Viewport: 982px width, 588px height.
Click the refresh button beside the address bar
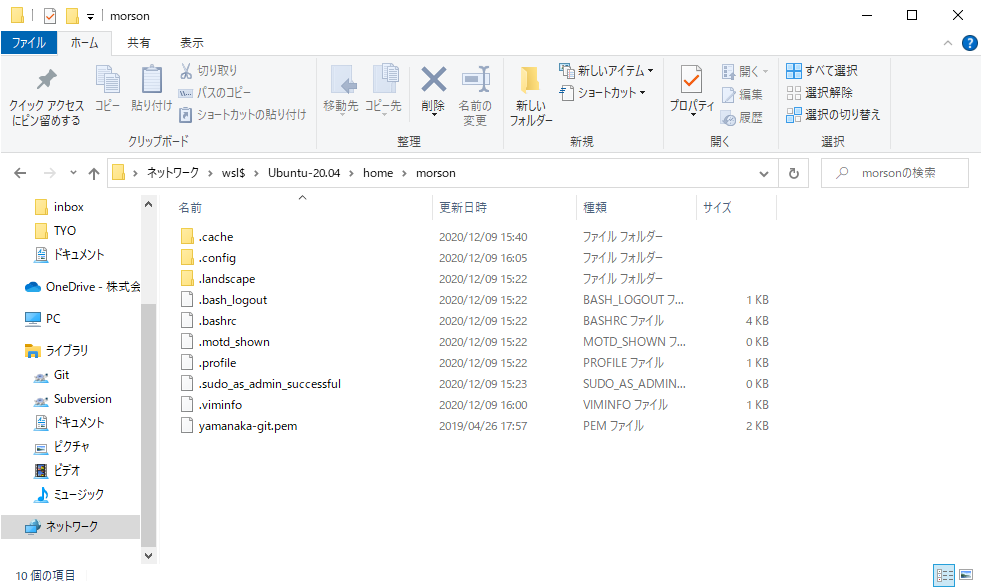pyautogui.click(x=794, y=173)
